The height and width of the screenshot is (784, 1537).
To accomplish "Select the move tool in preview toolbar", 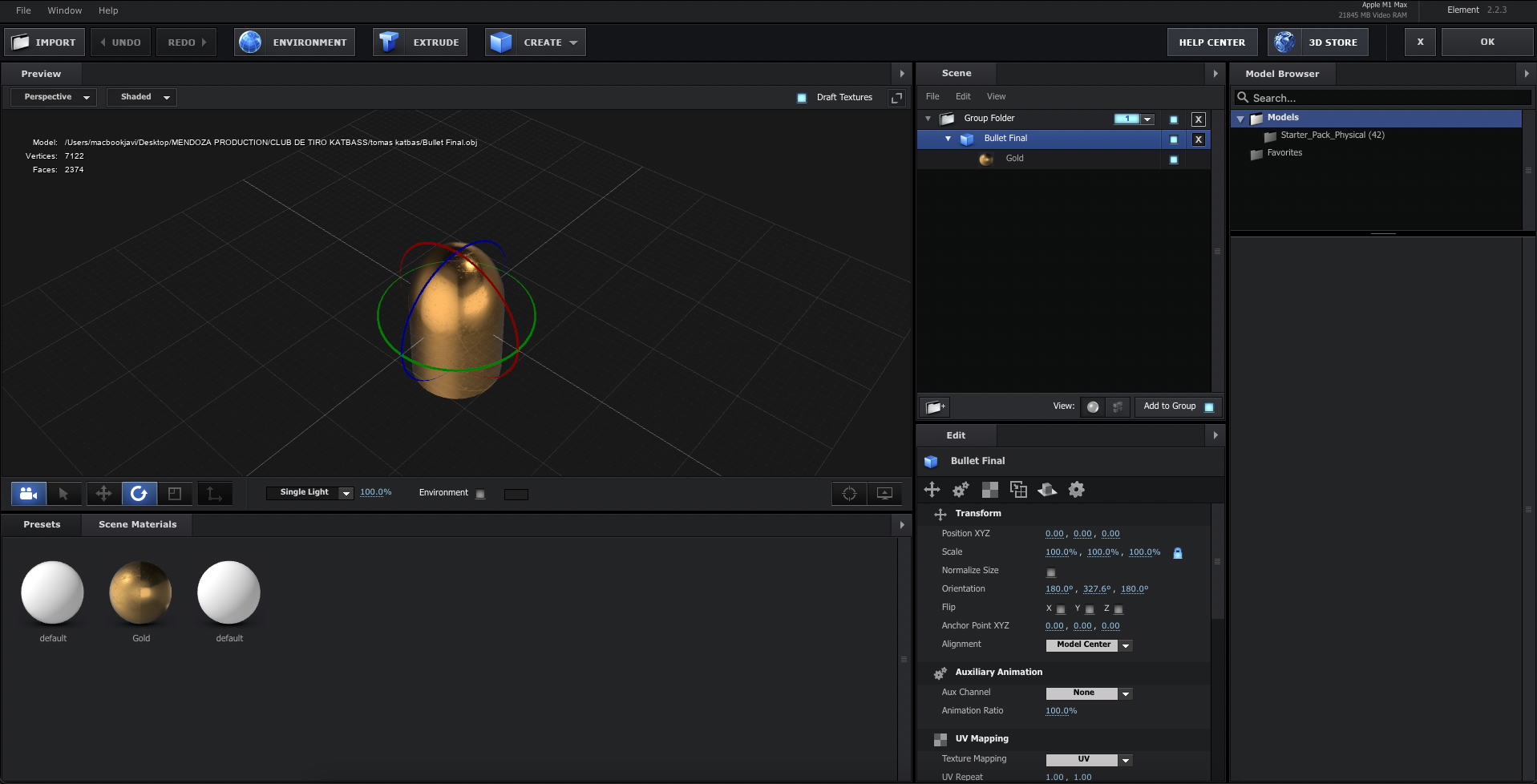I will tap(103, 494).
